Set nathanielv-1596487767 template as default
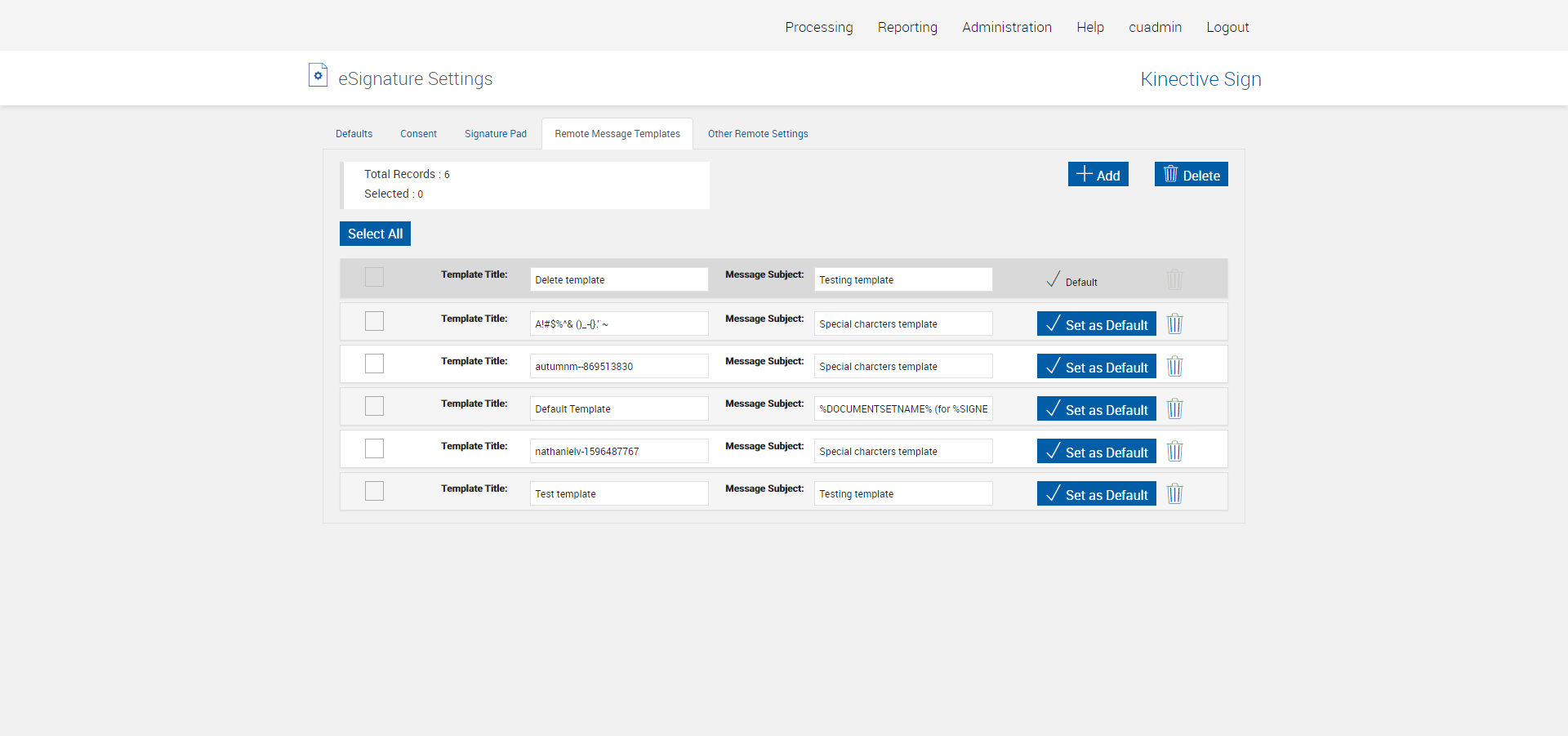The width and height of the screenshot is (1568, 736). coord(1096,452)
